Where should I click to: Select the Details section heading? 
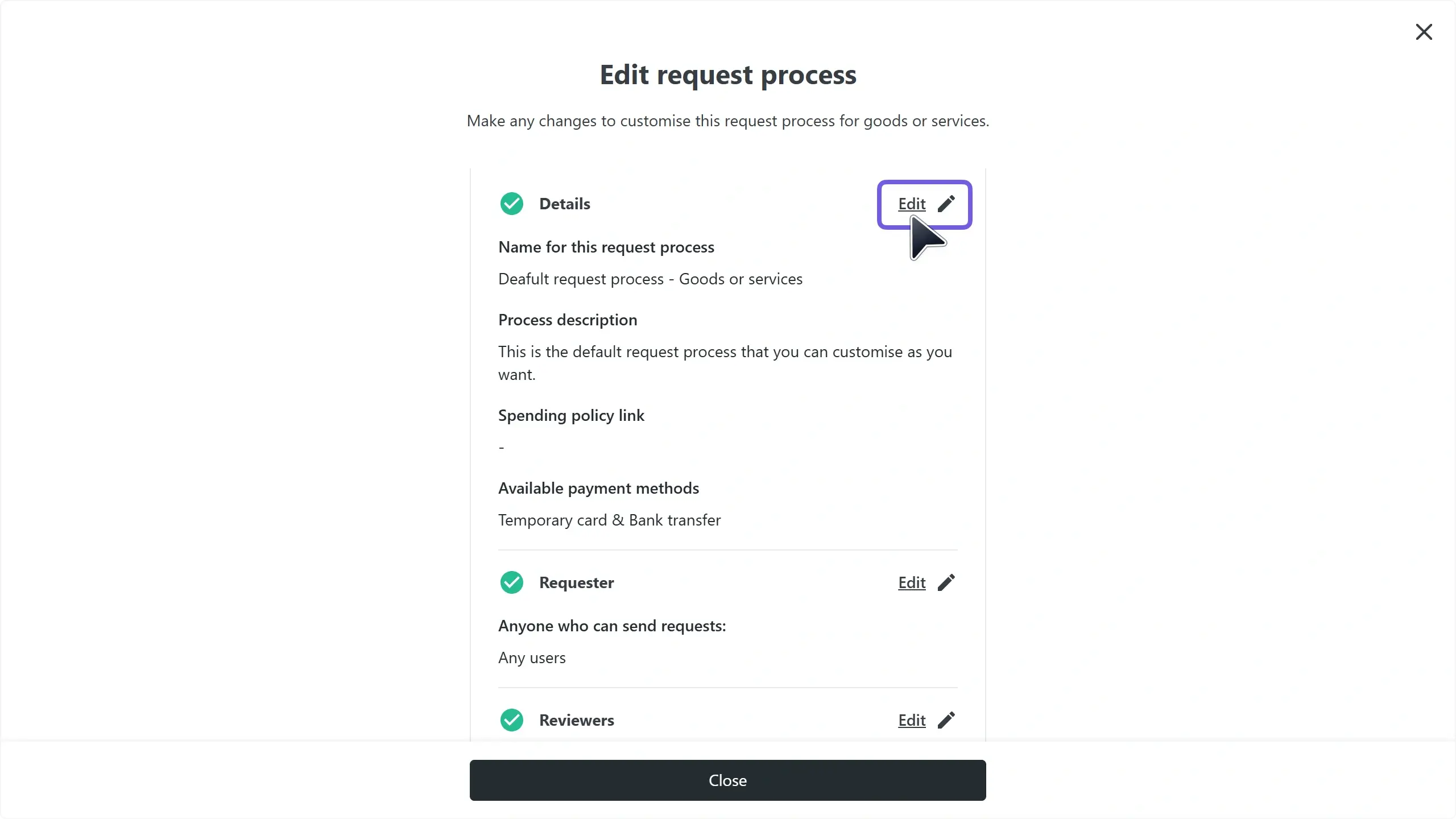[x=564, y=204]
